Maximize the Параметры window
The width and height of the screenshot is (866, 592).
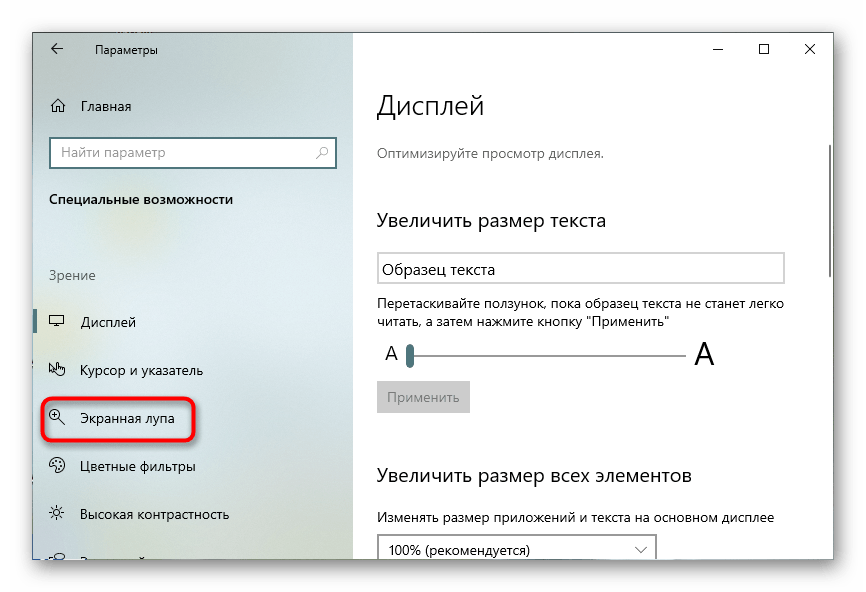pyautogui.click(x=764, y=49)
